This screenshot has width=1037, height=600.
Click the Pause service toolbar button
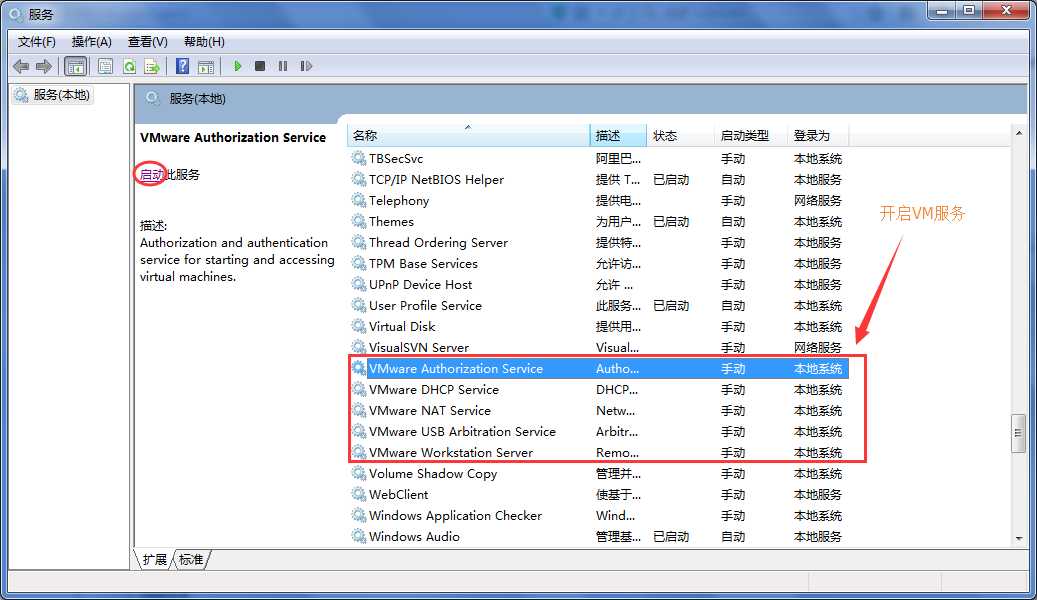[x=283, y=65]
